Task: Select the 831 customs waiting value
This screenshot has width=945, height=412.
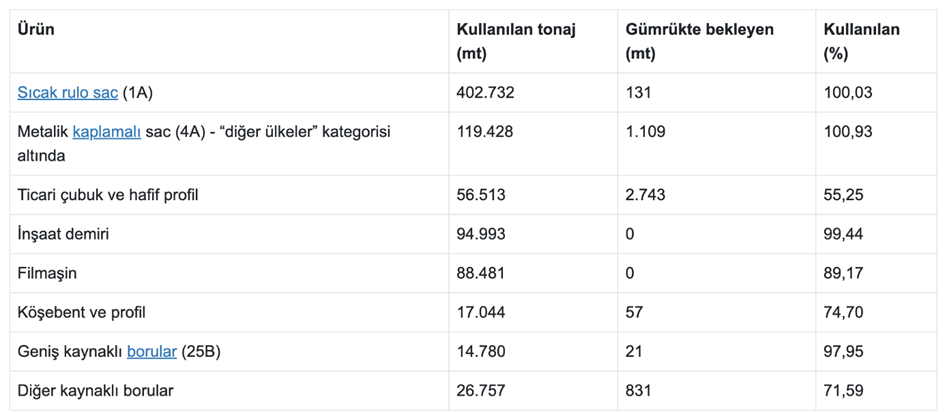Action: [639, 390]
